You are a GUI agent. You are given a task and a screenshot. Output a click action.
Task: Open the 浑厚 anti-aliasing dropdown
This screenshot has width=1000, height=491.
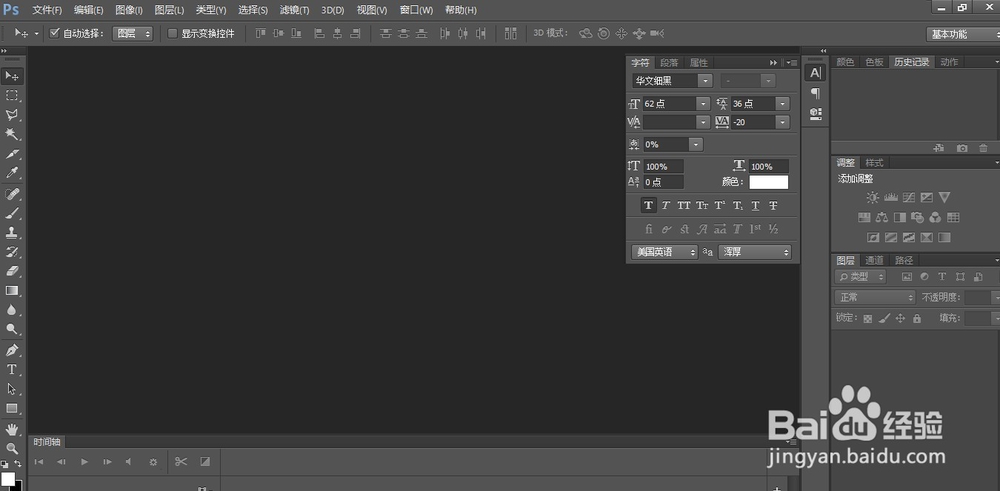click(x=754, y=252)
